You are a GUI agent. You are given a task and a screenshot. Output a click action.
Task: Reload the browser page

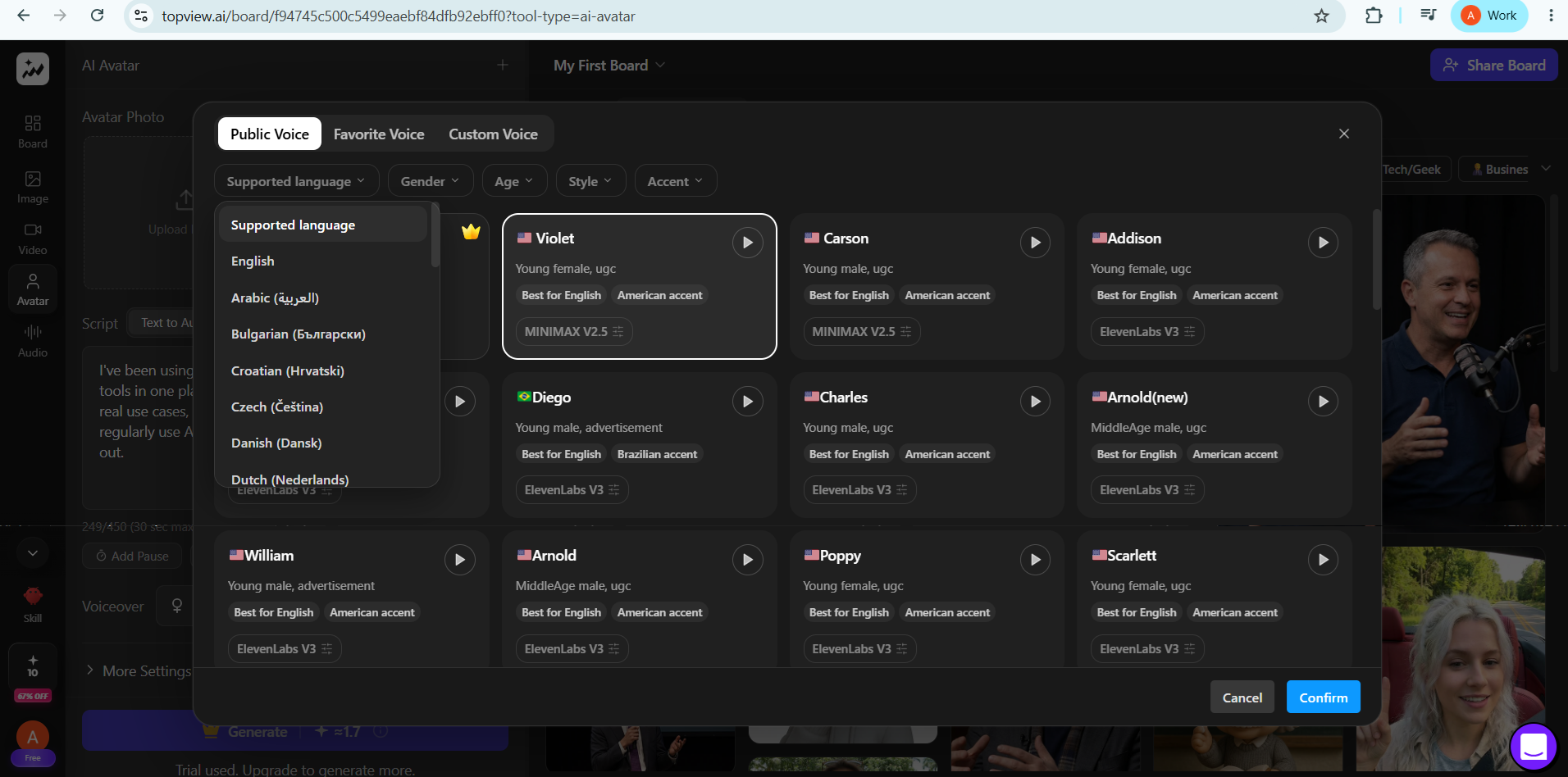(x=97, y=16)
